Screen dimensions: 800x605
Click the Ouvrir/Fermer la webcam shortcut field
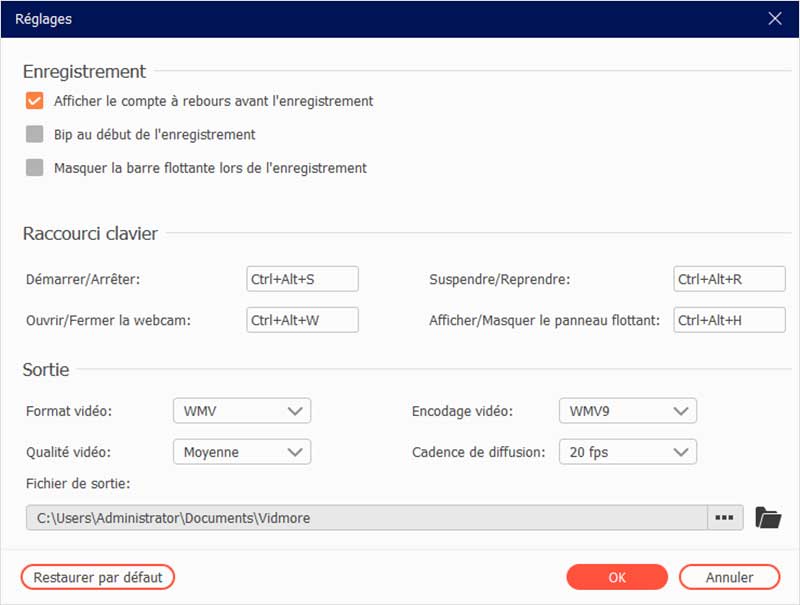tap(302, 320)
